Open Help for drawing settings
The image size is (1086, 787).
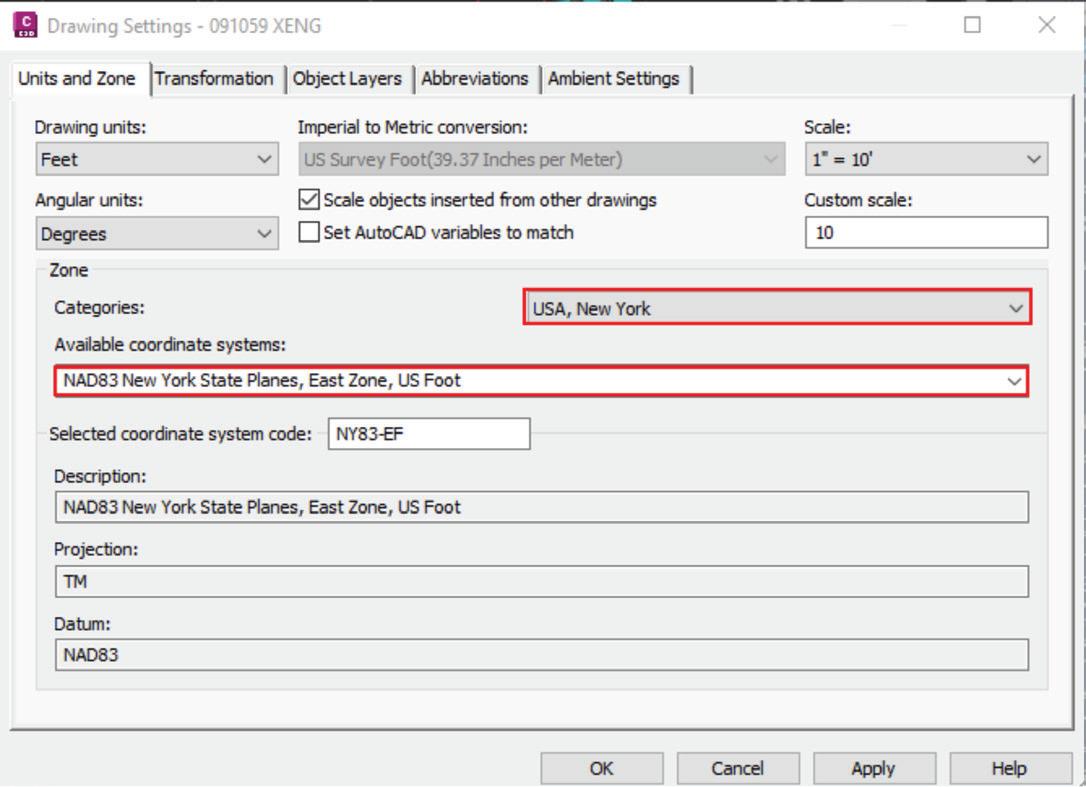click(1011, 769)
